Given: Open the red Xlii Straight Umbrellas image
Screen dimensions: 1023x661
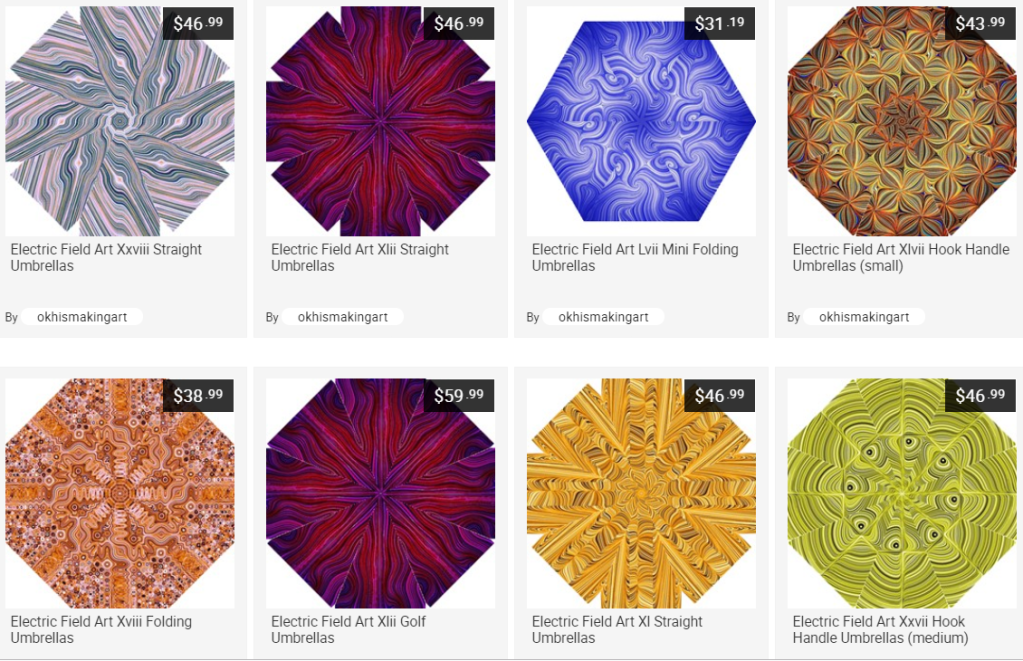Looking at the screenshot, I should click(380, 121).
